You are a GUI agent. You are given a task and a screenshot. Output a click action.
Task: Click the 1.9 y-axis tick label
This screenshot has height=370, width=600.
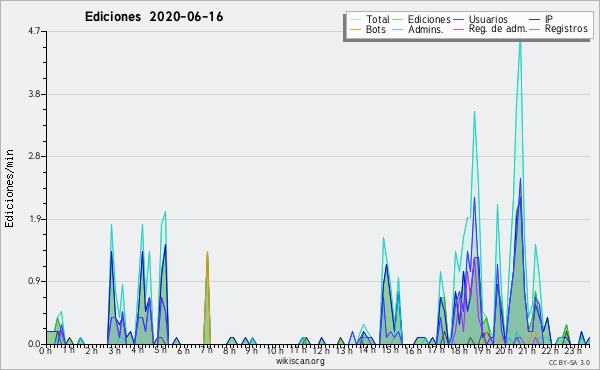pos(34,219)
